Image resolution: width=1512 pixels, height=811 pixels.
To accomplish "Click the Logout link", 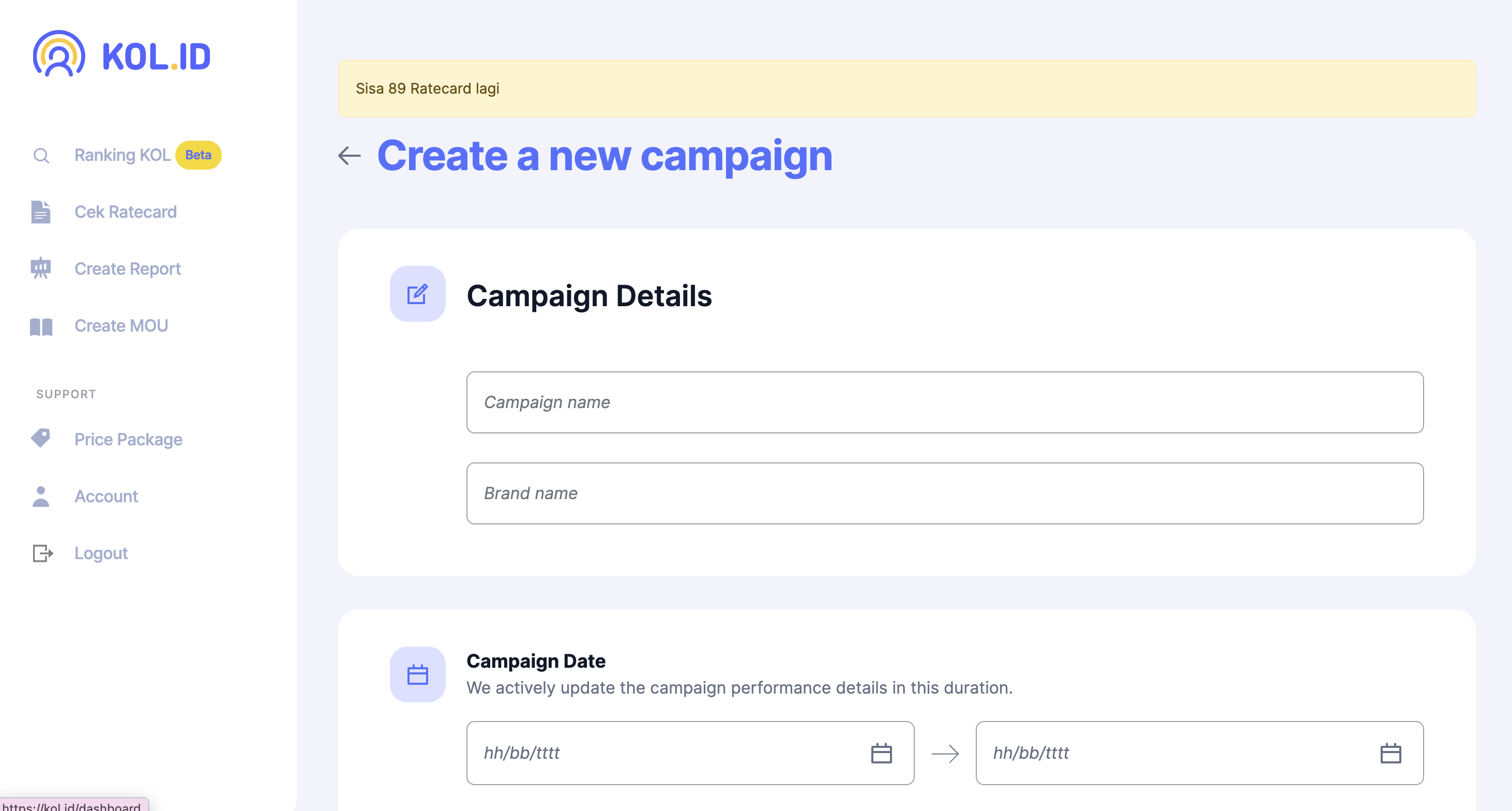I will [101, 553].
